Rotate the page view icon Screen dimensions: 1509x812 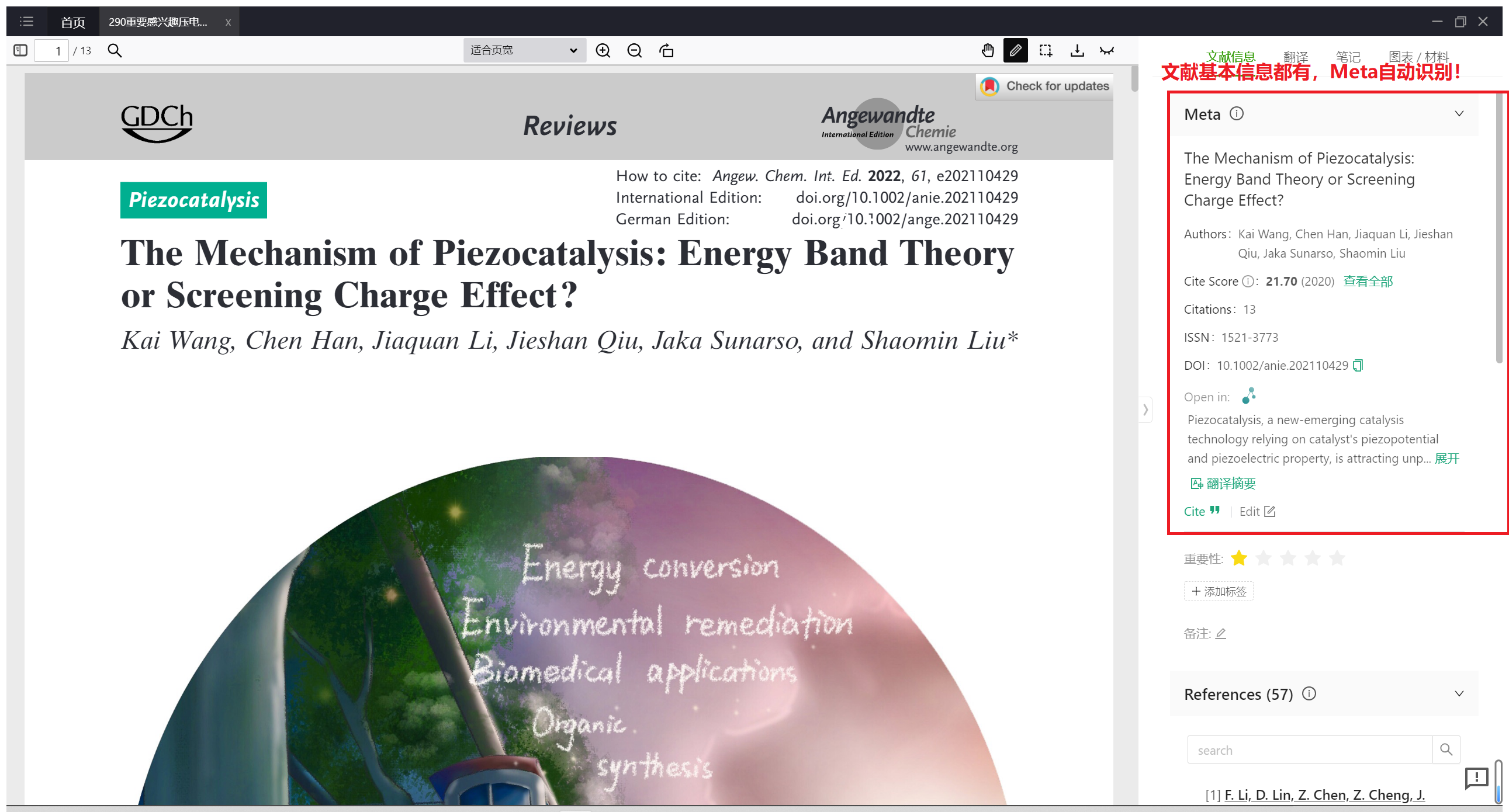click(666, 50)
